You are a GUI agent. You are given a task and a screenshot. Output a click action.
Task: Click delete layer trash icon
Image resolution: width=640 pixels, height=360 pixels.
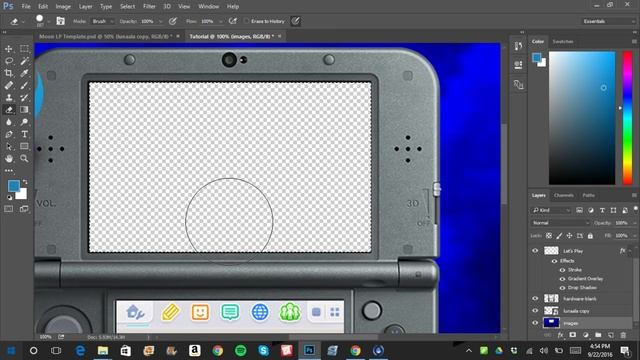coord(623,335)
